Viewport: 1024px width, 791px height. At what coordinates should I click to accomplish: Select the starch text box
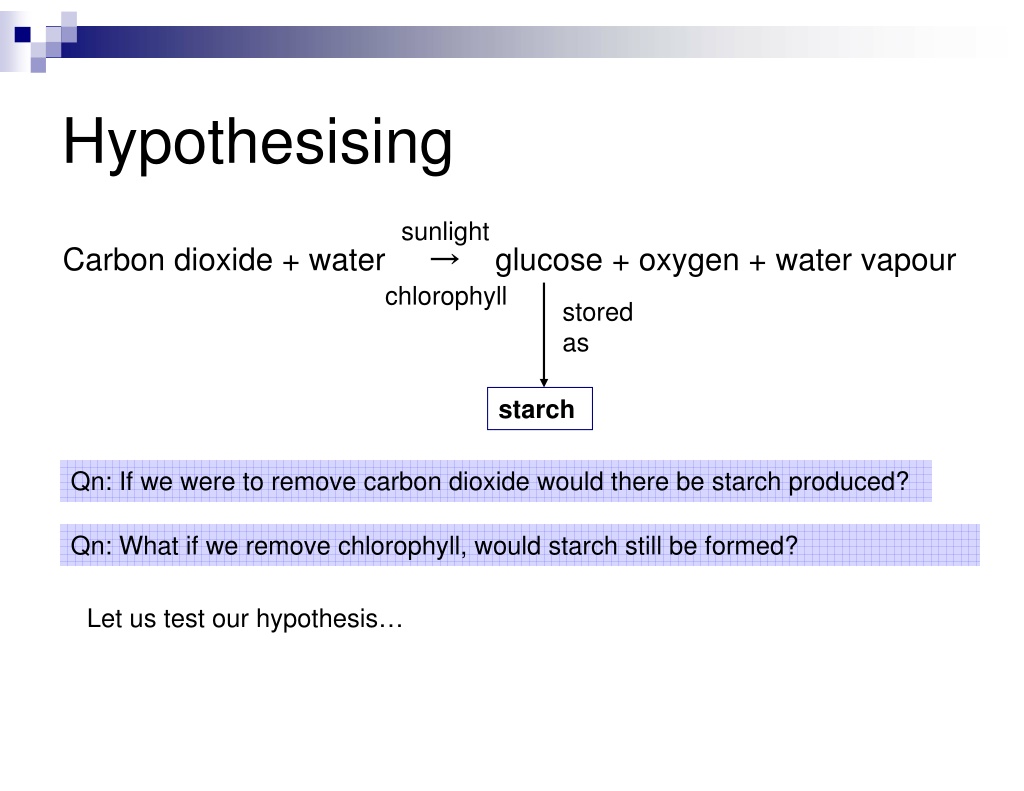(x=539, y=409)
